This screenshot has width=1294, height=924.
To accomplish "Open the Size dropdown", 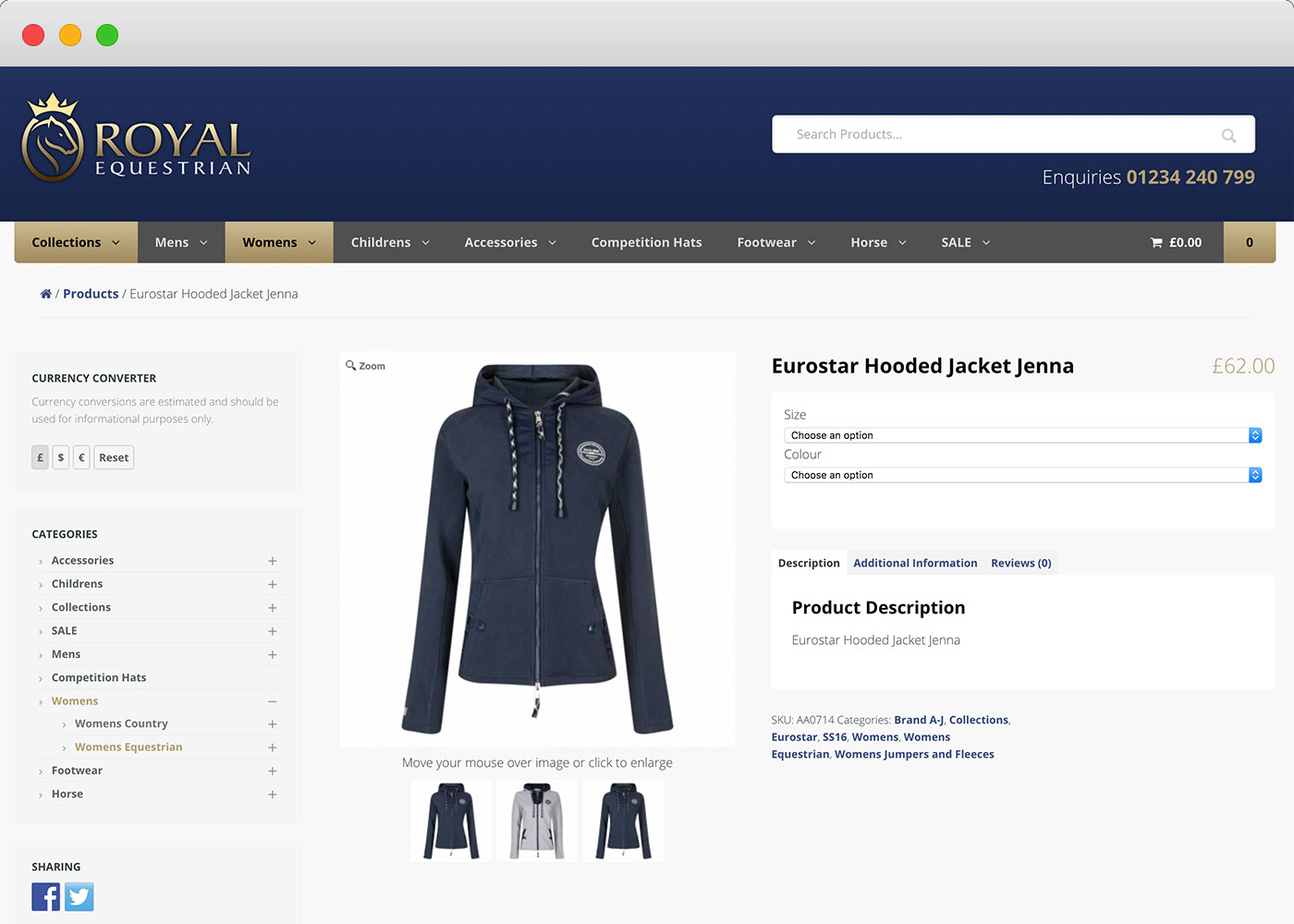I will pos(1022,435).
